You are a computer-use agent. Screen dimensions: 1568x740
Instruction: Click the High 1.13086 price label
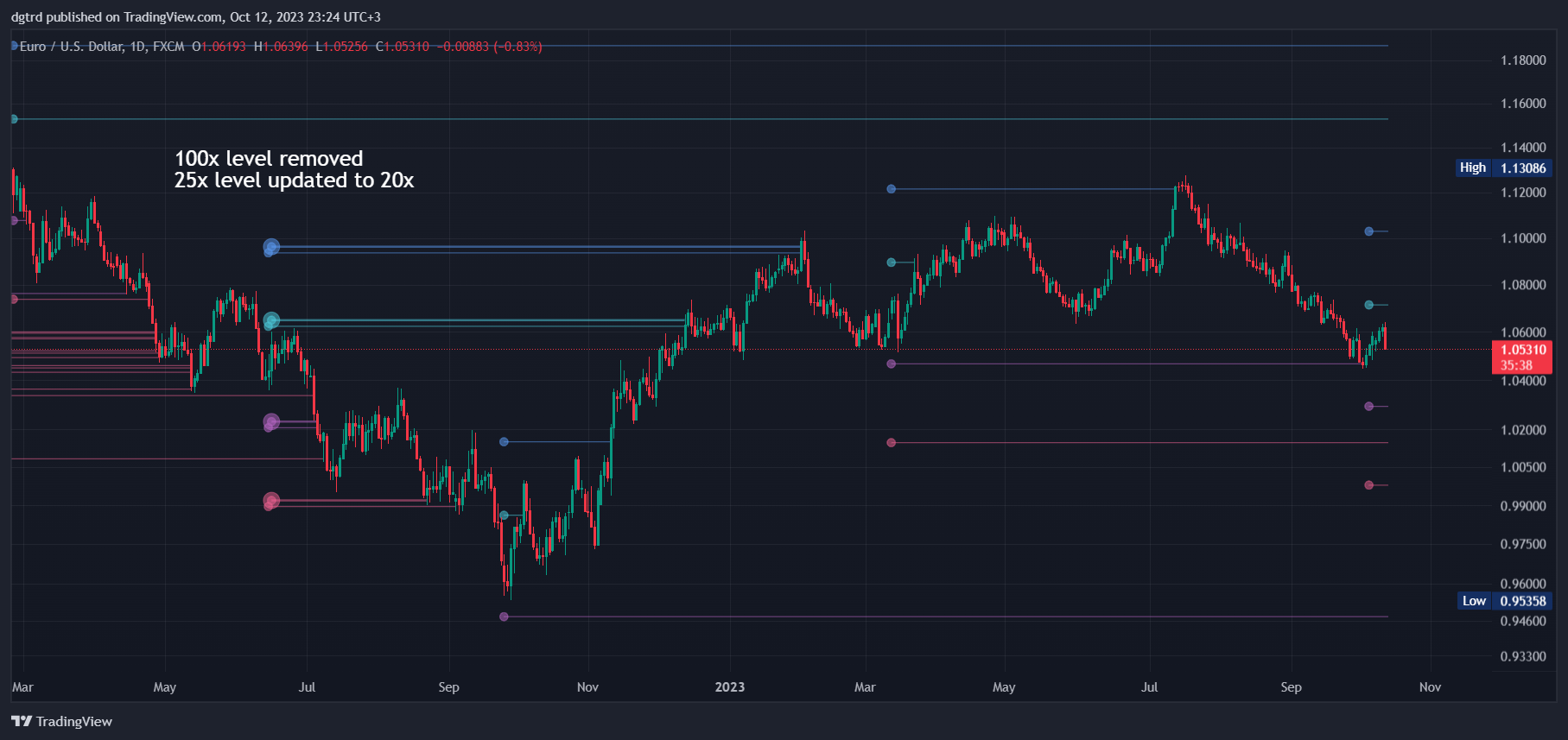coord(1503,168)
